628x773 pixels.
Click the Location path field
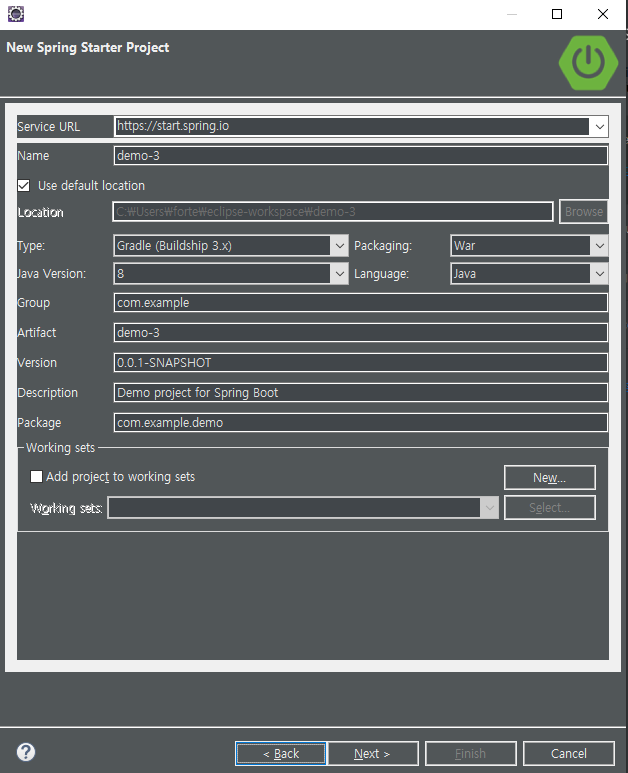click(333, 212)
